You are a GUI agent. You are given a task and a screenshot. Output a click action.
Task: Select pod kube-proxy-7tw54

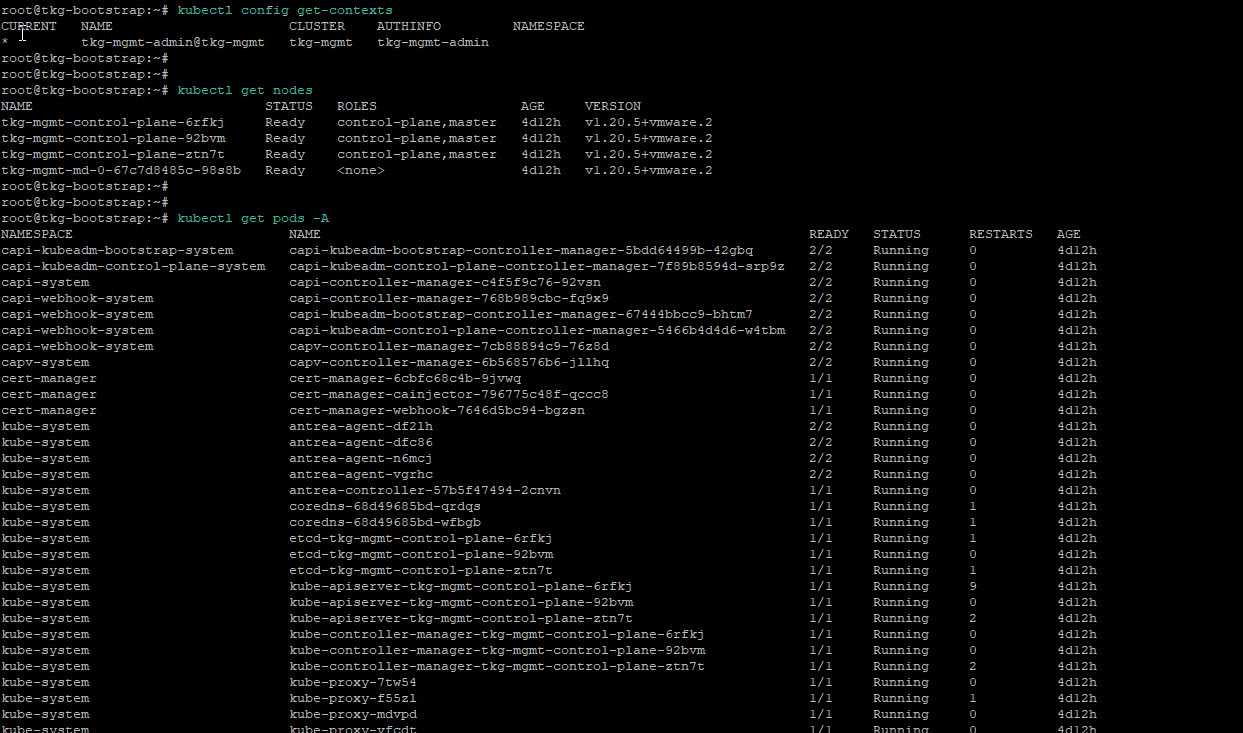click(353, 682)
